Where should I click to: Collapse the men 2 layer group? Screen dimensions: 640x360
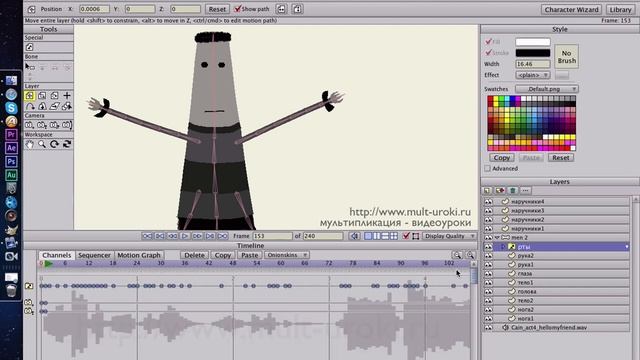(x=497, y=238)
